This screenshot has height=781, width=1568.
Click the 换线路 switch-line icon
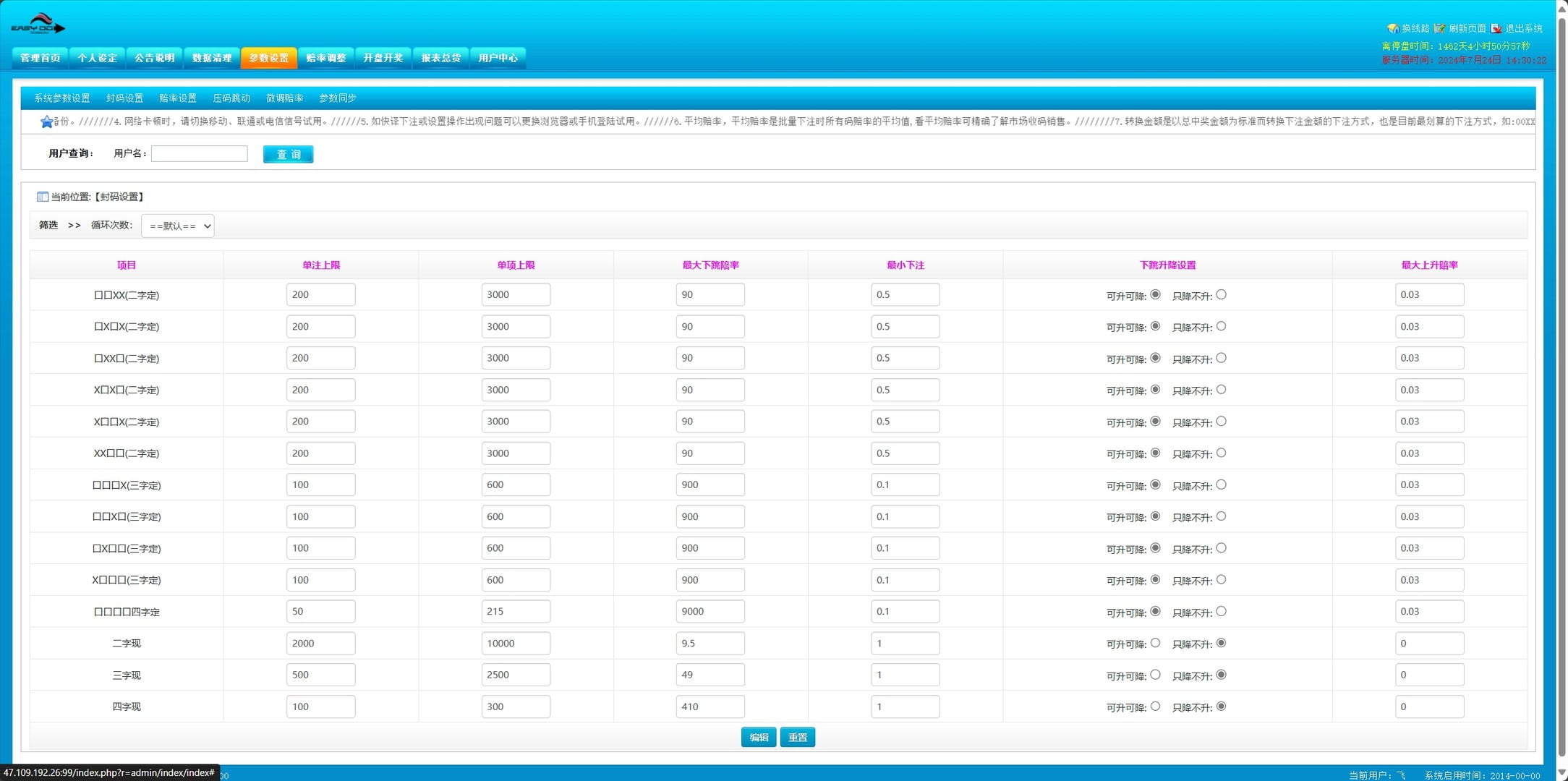(x=1393, y=29)
